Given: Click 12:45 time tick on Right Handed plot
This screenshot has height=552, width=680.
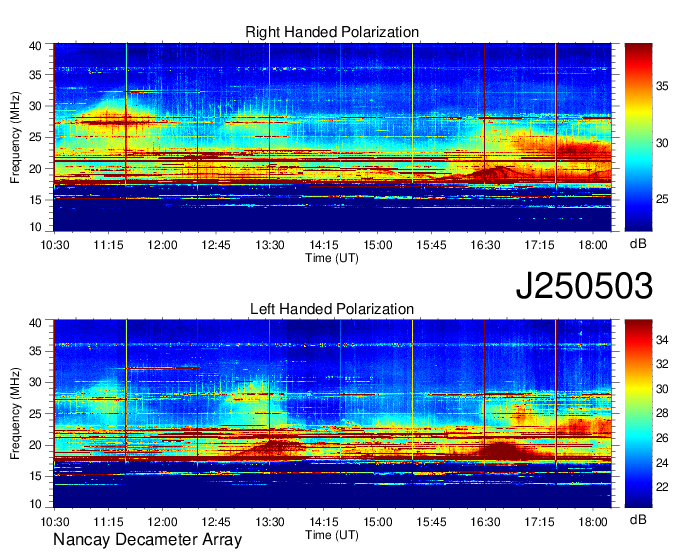Looking at the screenshot, I should click(216, 245).
